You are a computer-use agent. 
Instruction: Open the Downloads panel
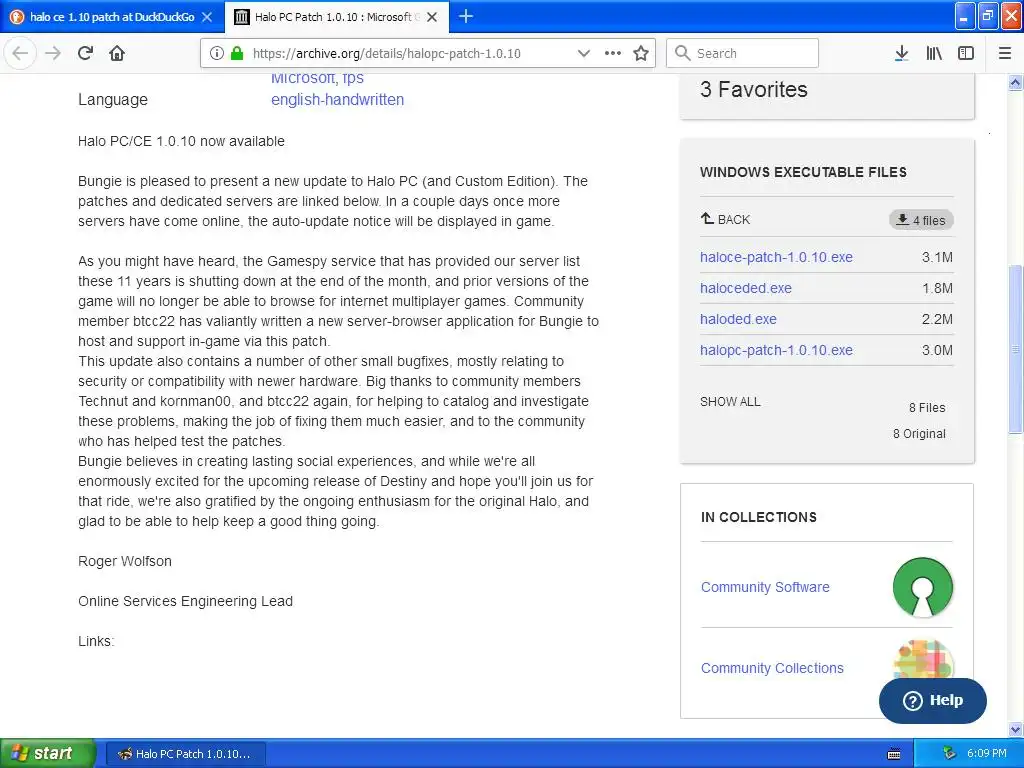(x=902, y=53)
